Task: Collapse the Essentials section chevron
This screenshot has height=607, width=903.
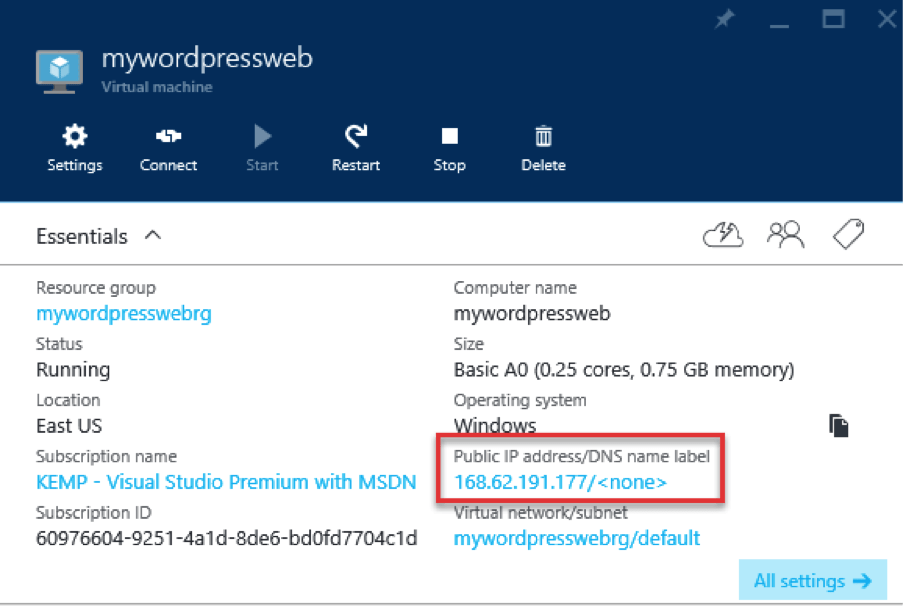Action: (x=153, y=236)
